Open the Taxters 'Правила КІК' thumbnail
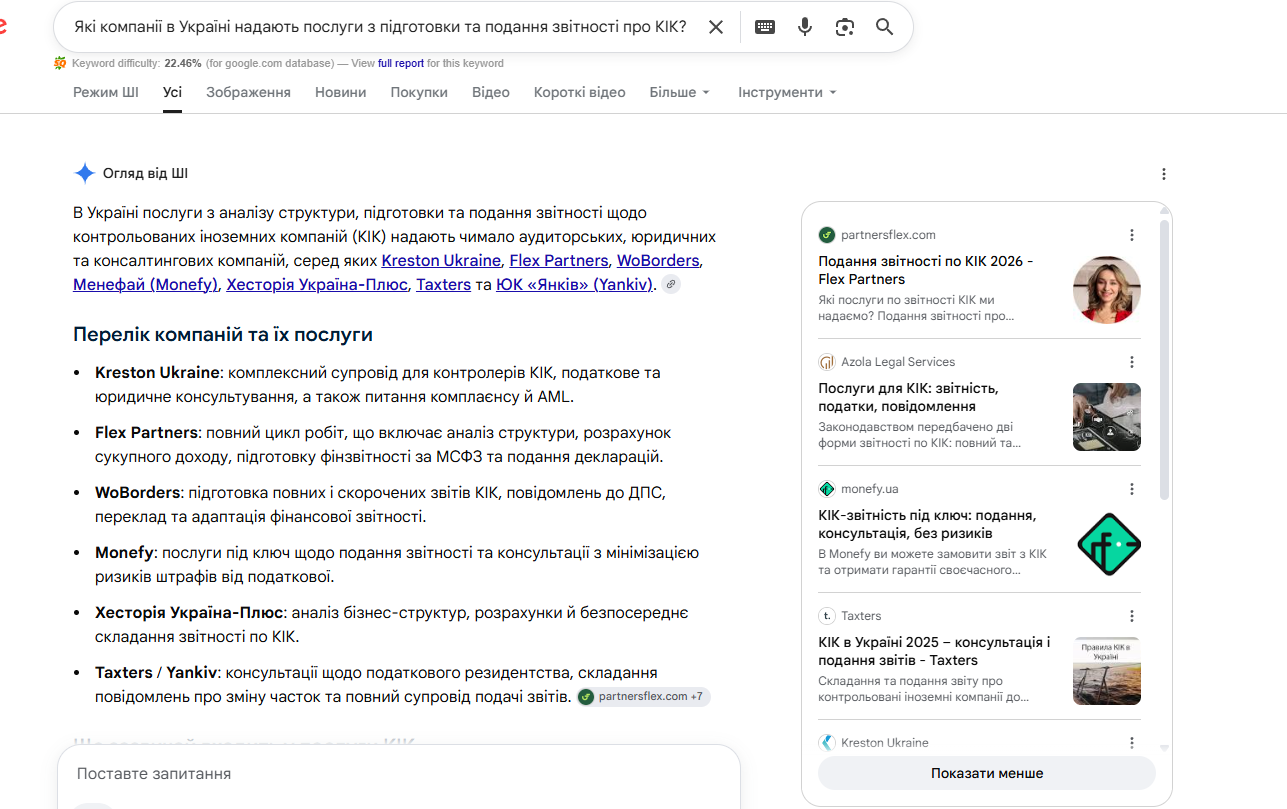Image resolution: width=1287 pixels, height=809 pixels. click(x=1107, y=671)
